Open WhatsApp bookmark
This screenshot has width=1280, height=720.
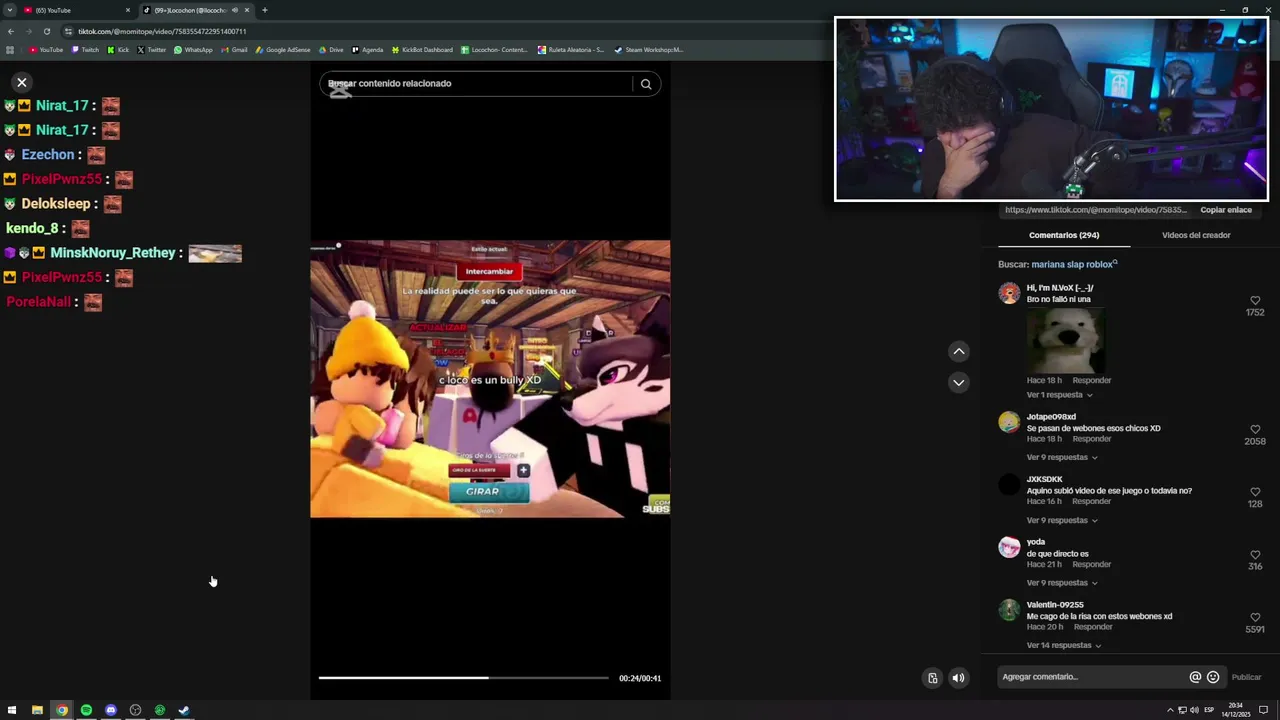193,50
